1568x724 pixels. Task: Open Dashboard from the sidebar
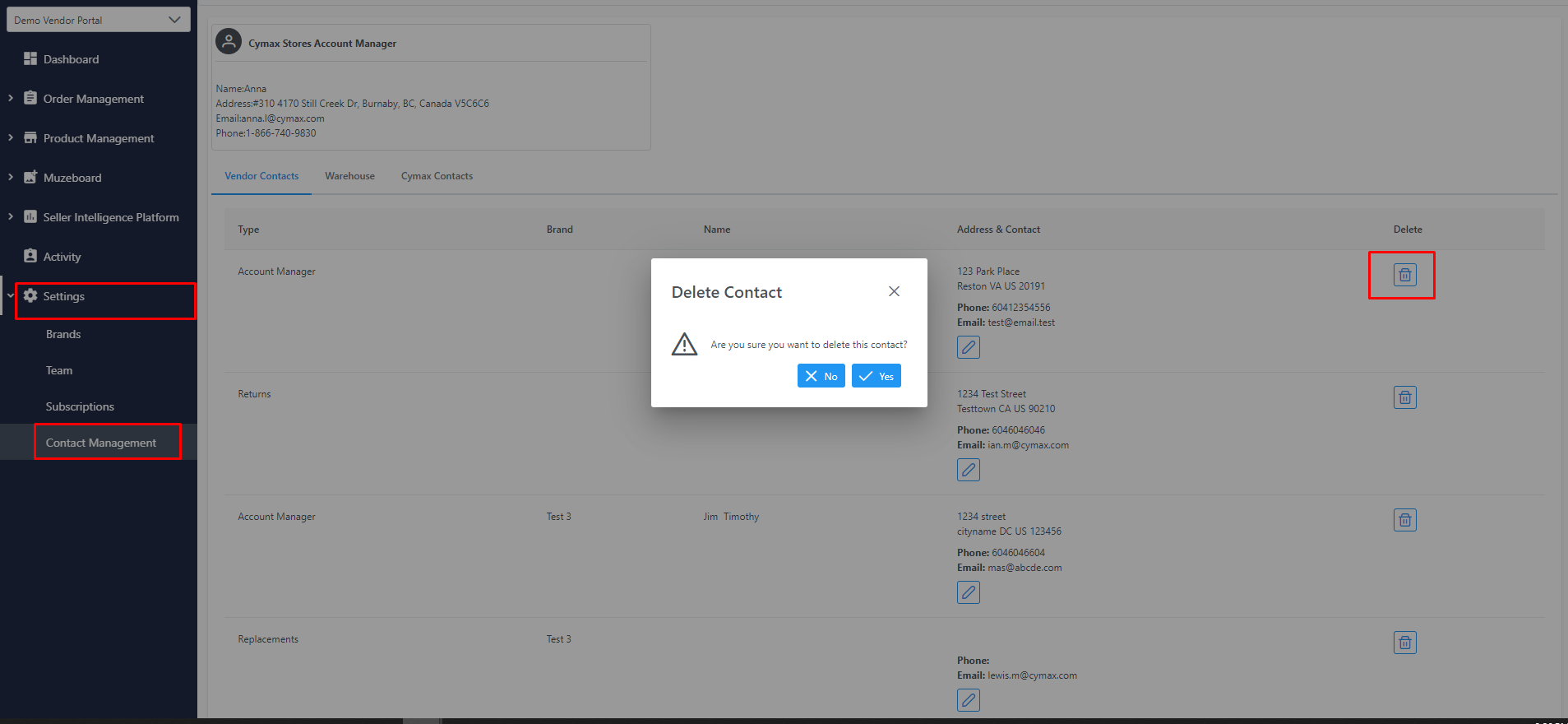[71, 59]
